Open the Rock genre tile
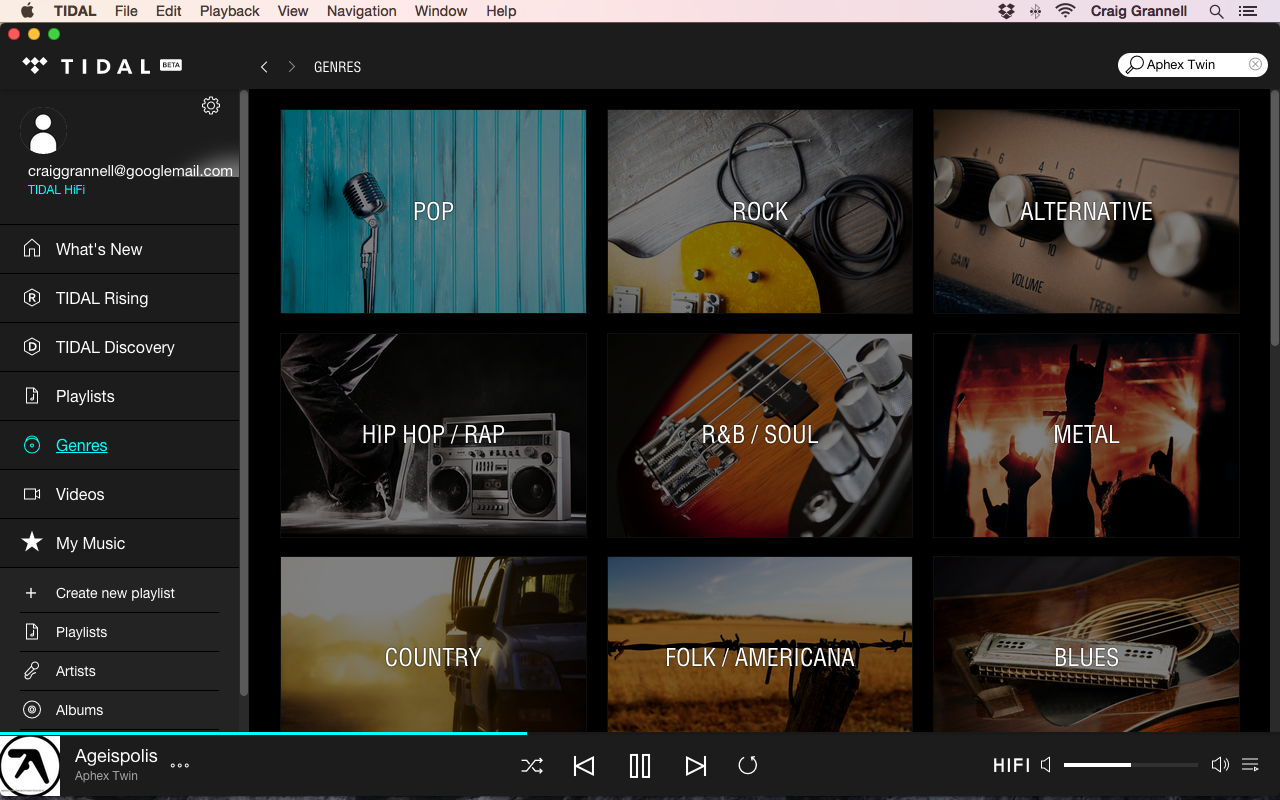The image size is (1280, 800). (760, 211)
